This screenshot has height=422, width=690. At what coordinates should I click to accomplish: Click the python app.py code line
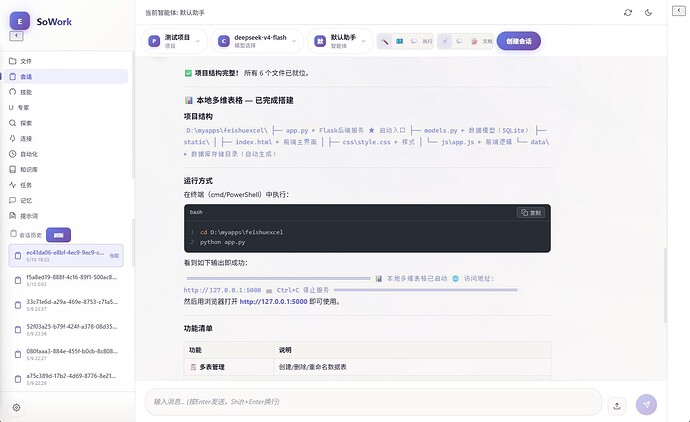point(223,242)
